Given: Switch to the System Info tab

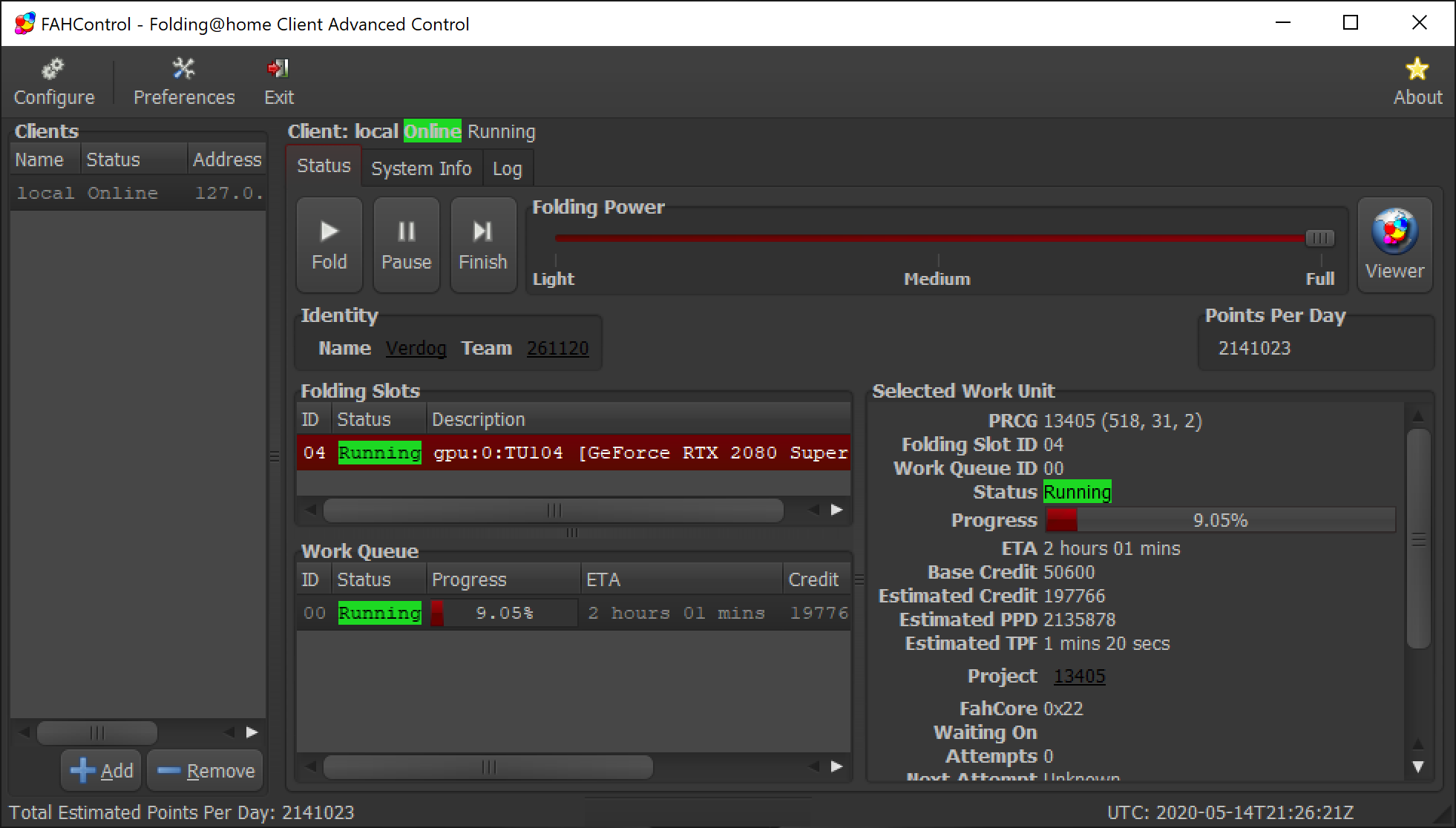Looking at the screenshot, I should pos(422,168).
